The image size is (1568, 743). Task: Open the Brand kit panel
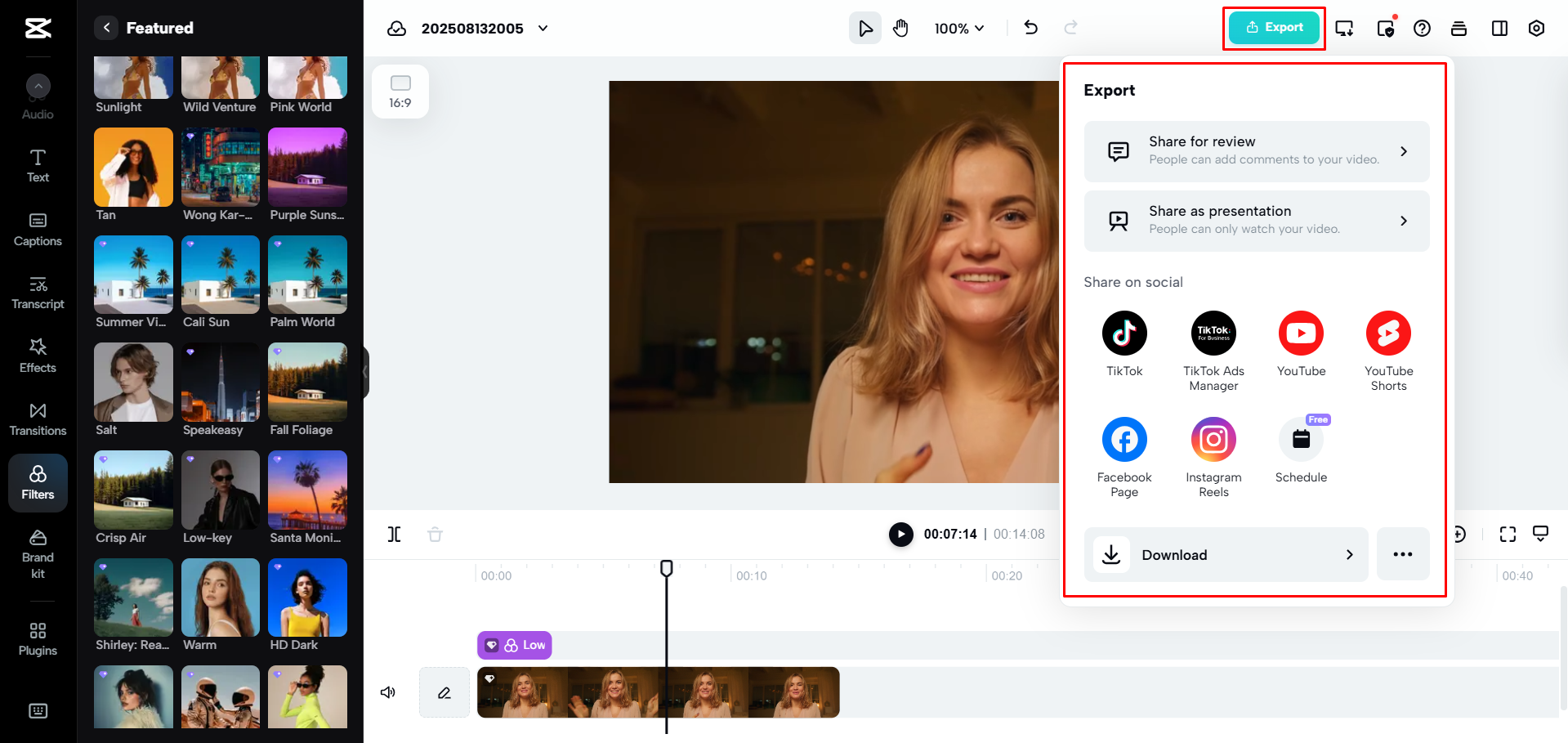pos(38,554)
